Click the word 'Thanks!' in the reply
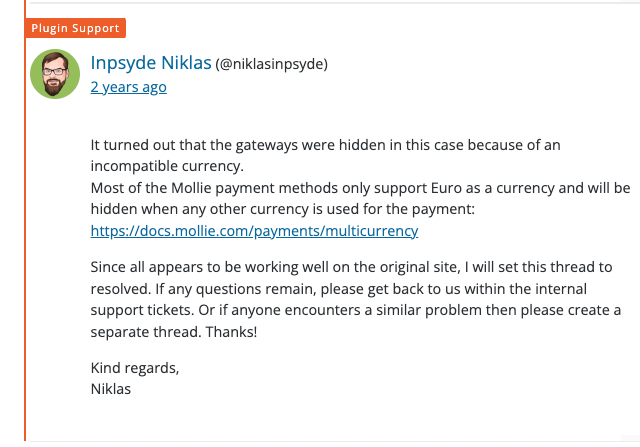This screenshot has height=447, width=640. [x=231, y=332]
